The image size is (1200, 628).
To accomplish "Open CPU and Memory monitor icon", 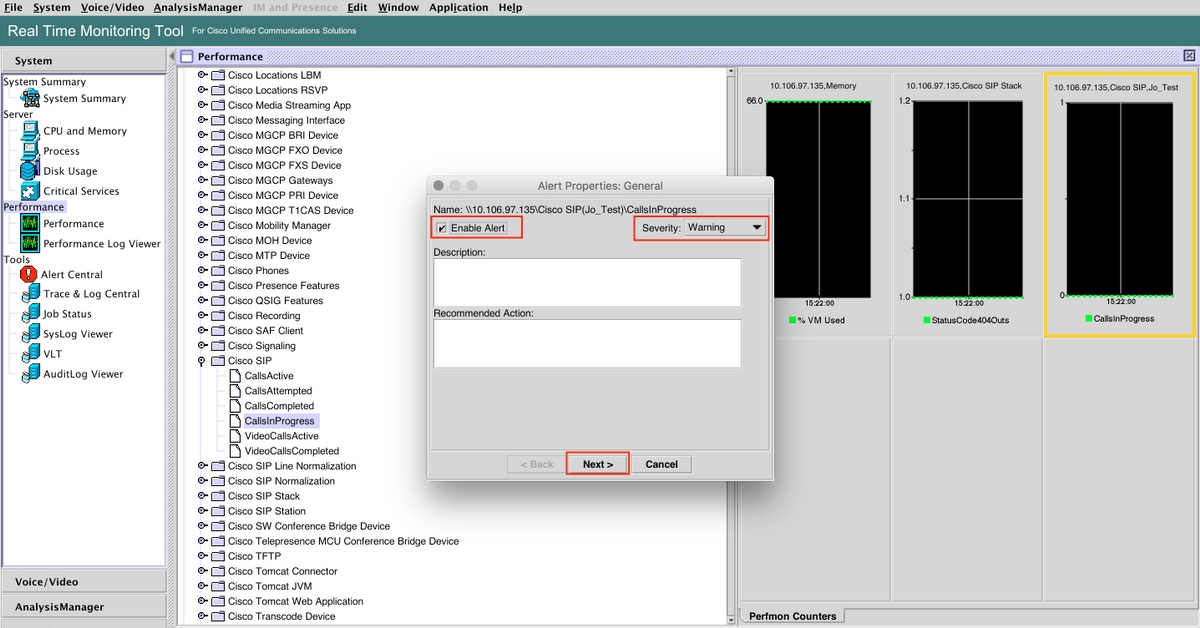I will 30,131.
